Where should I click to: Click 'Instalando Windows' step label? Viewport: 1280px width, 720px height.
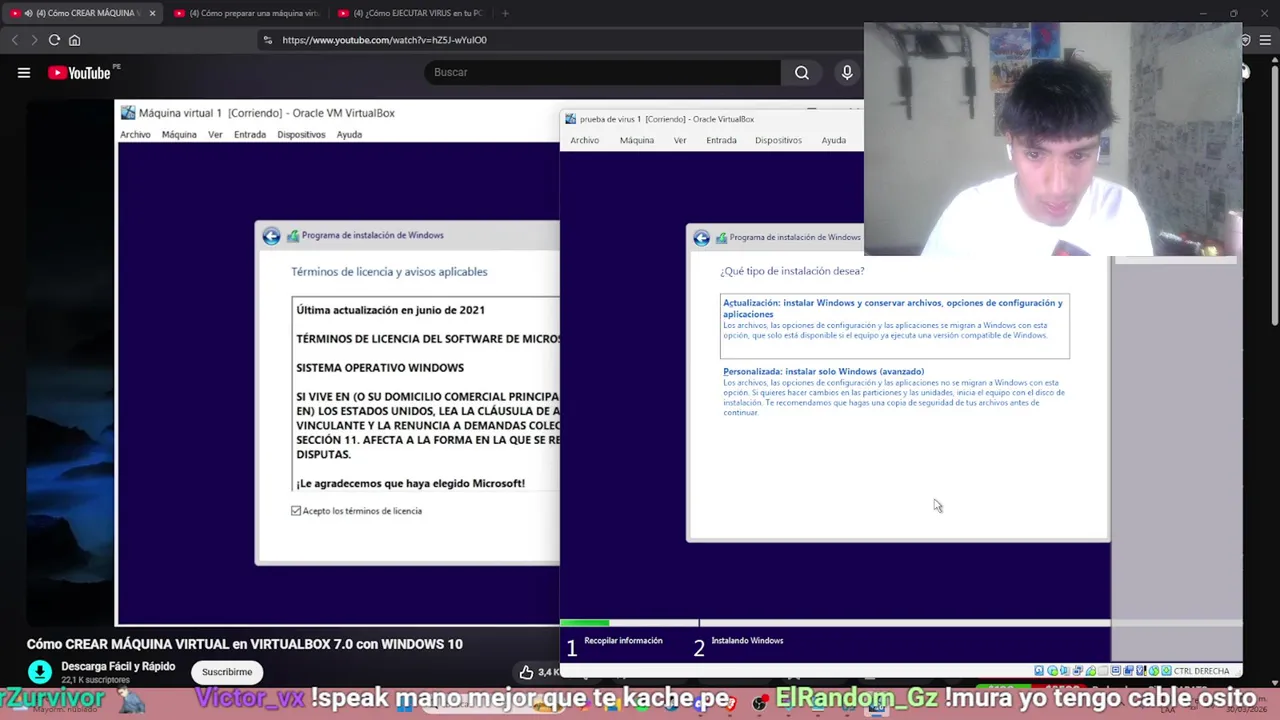click(x=747, y=641)
